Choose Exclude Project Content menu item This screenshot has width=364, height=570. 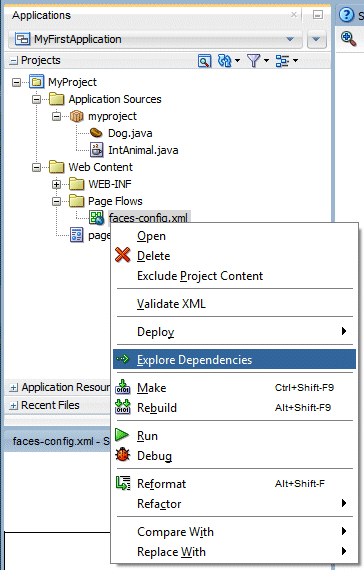pyautogui.click(x=234, y=276)
